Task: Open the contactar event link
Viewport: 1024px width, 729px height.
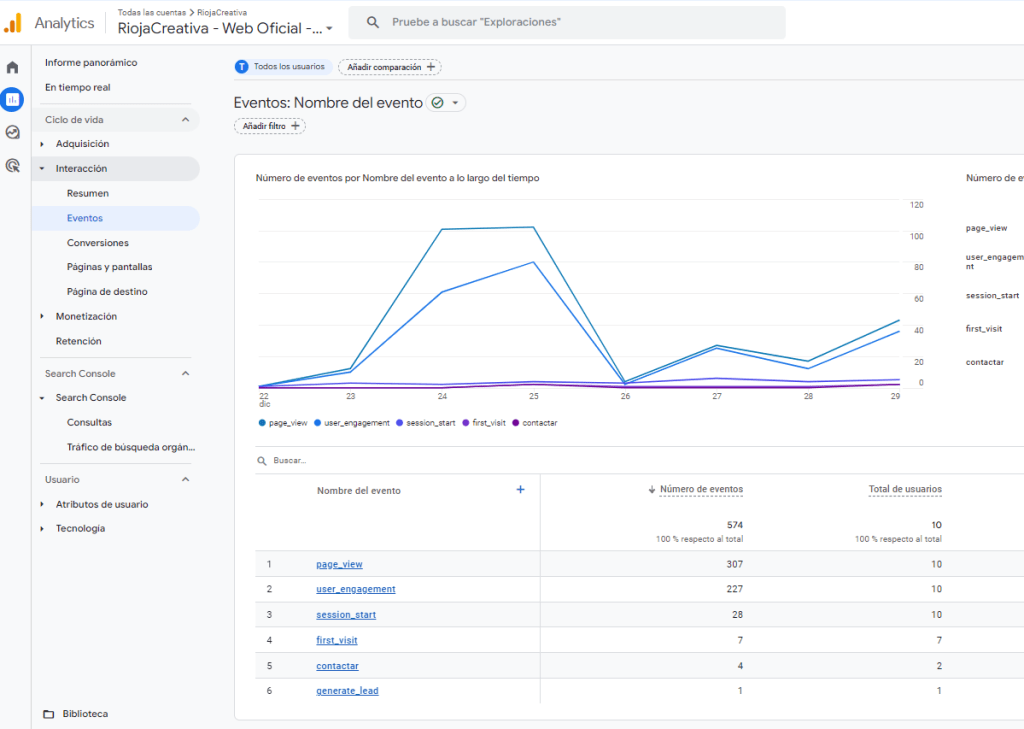Action: pyautogui.click(x=337, y=666)
